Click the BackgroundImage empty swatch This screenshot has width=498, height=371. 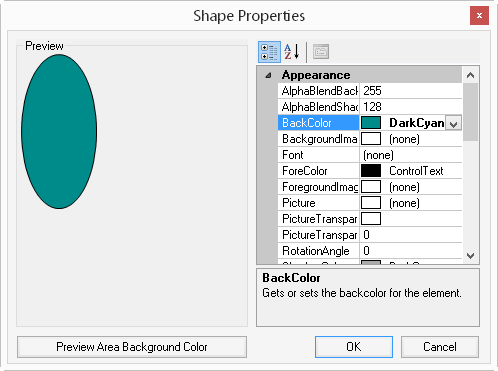371,139
